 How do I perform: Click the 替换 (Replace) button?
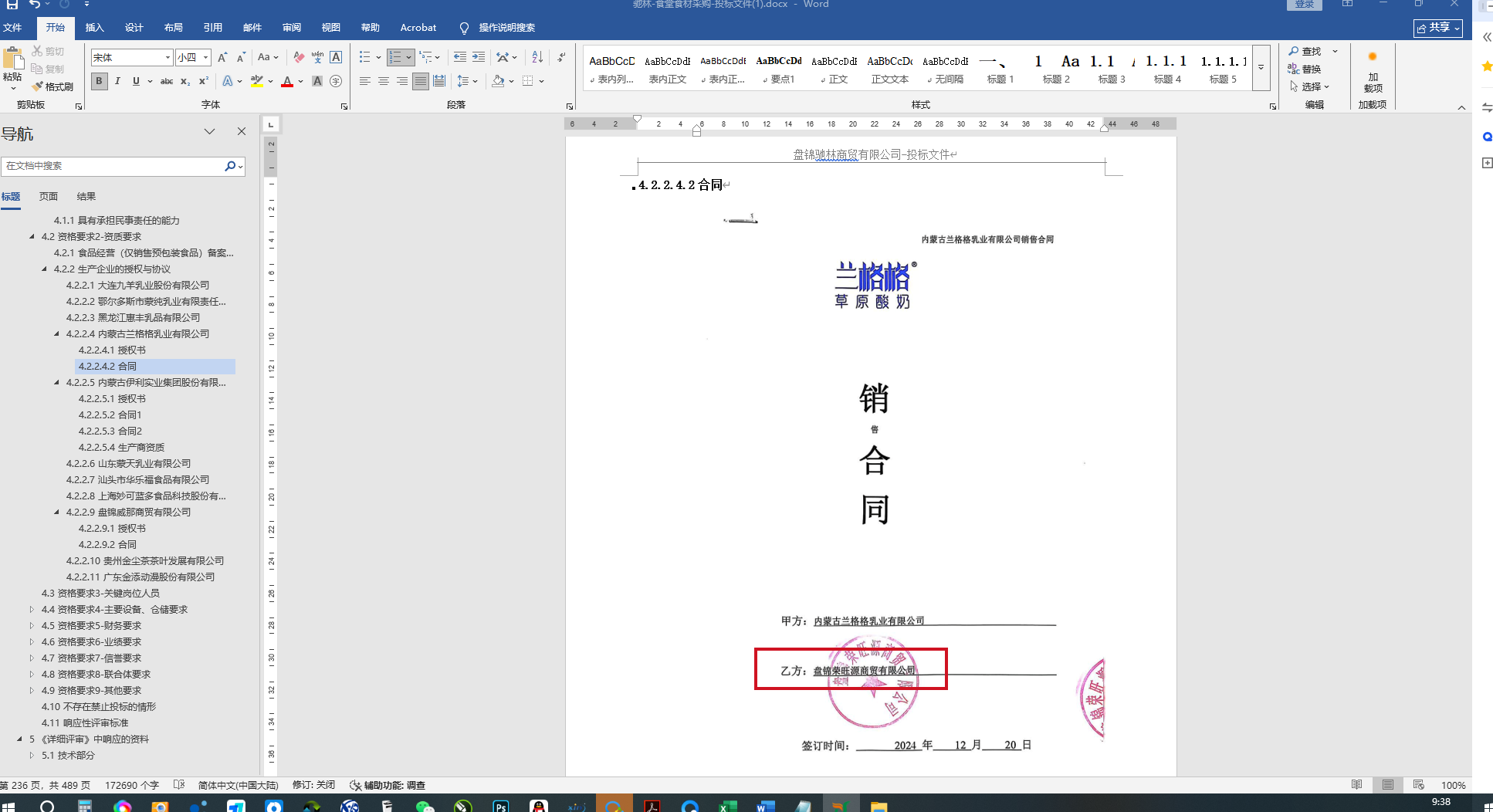click(1305, 69)
